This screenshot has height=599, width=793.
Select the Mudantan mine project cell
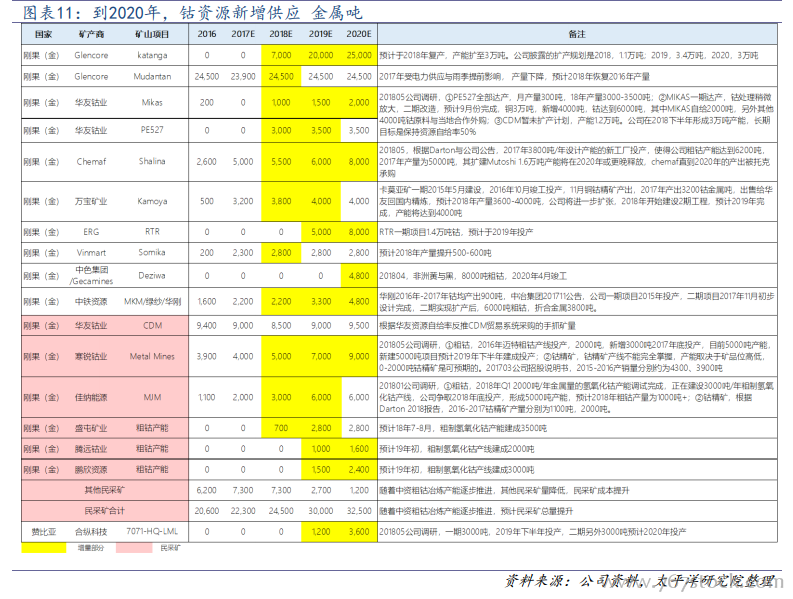152,76
